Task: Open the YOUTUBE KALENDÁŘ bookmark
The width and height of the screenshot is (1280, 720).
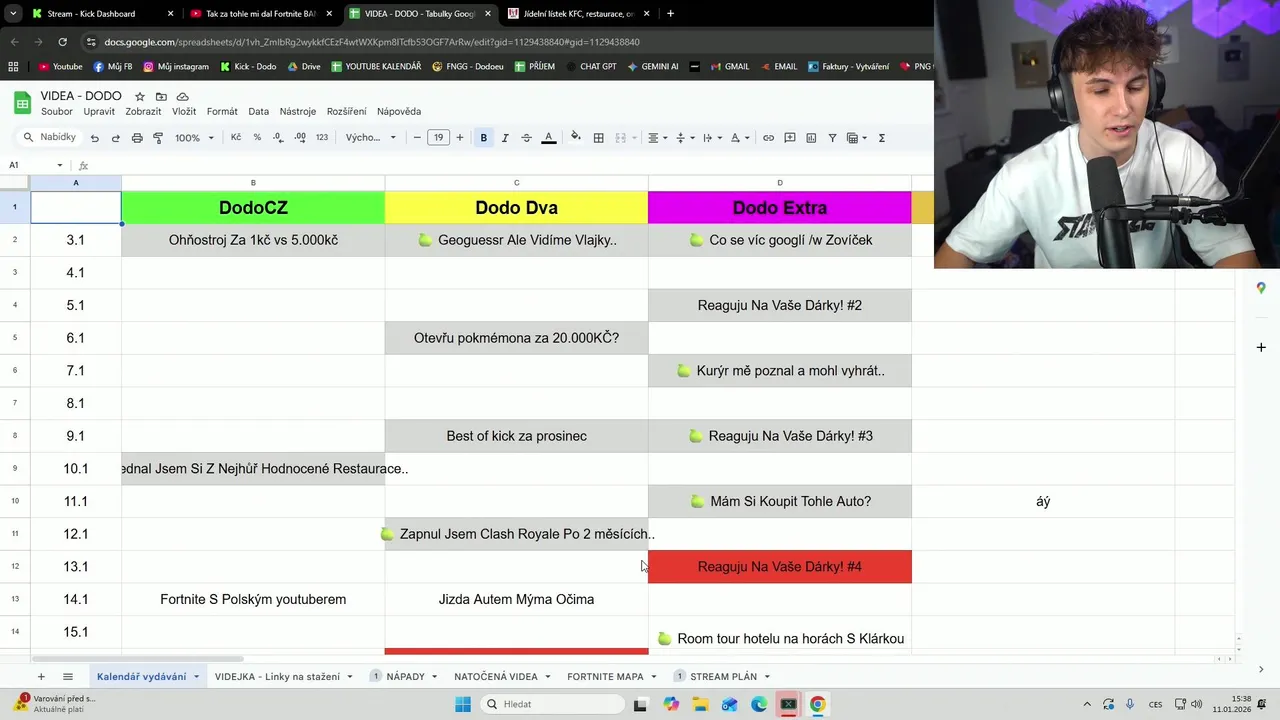Action: [376, 67]
